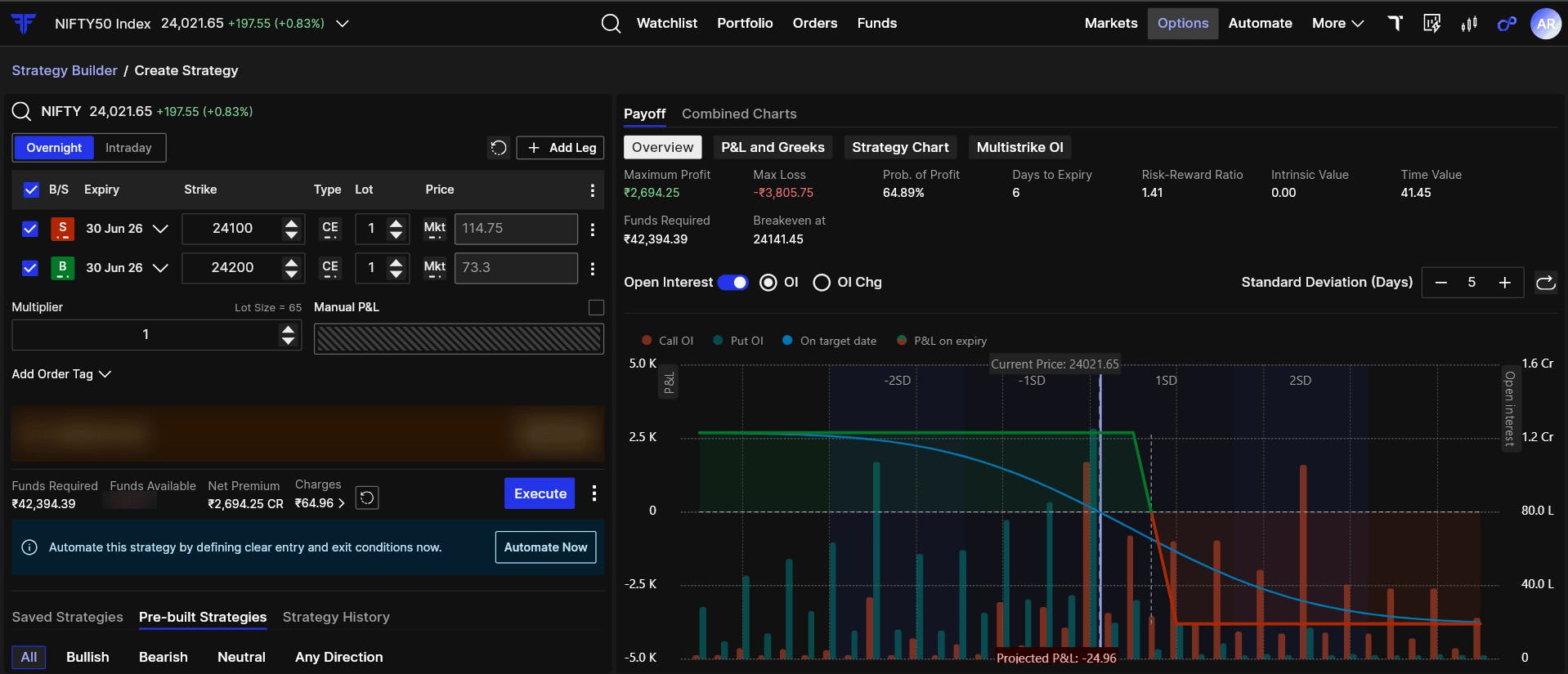The height and width of the screenshot is (674, 1568).
Task: Click the Automate Now button
Action: pyautogui.click(x=546, y=547)
